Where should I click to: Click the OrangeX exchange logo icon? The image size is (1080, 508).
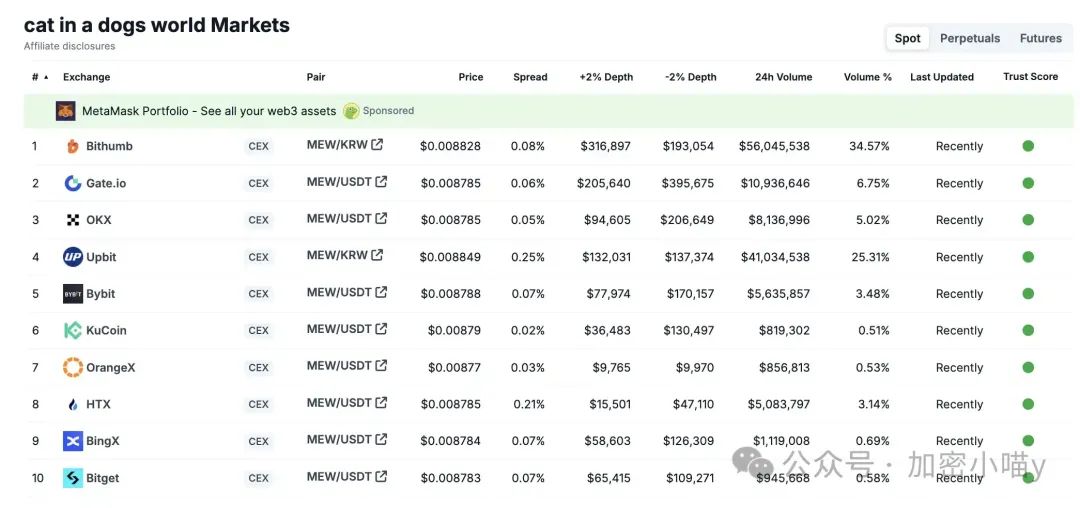(73, 368)
